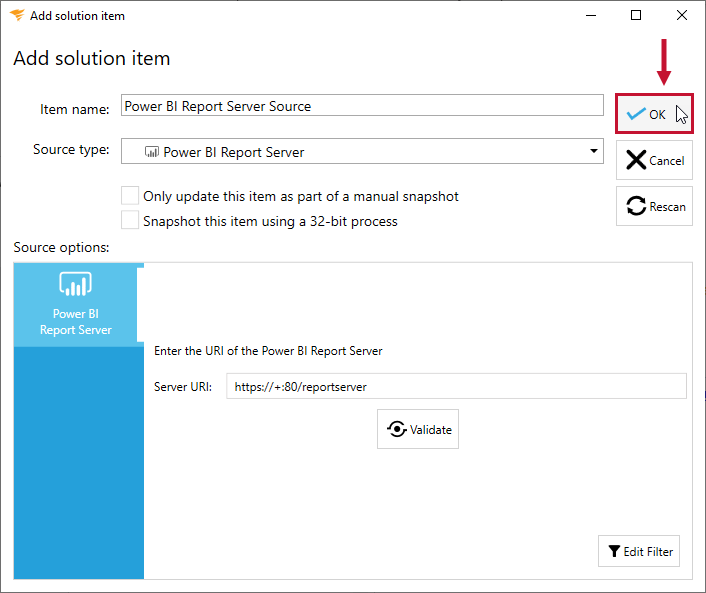Viewport: 706px width, 593px height.
Task: Click the 'Source options:' label
Action: [x=61, y=247]
